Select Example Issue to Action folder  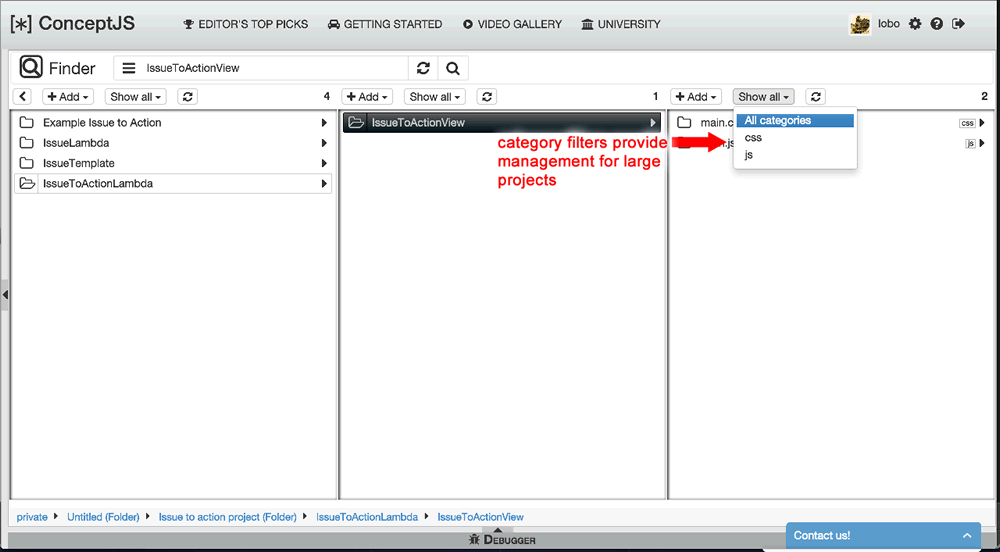coord(173,122)
